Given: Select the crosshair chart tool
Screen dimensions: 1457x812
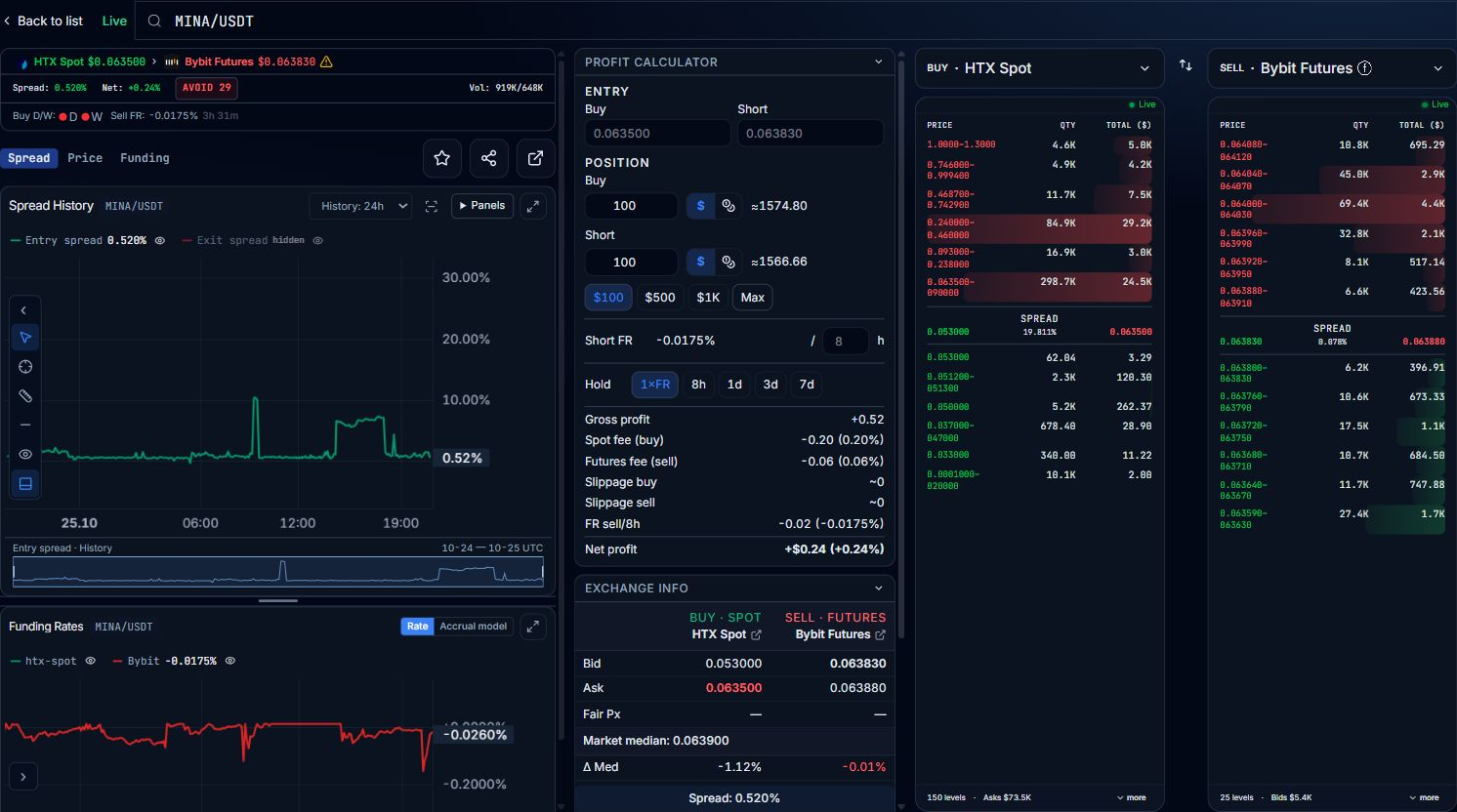Looking at the screenshot, I should click(x=25, y=367).
